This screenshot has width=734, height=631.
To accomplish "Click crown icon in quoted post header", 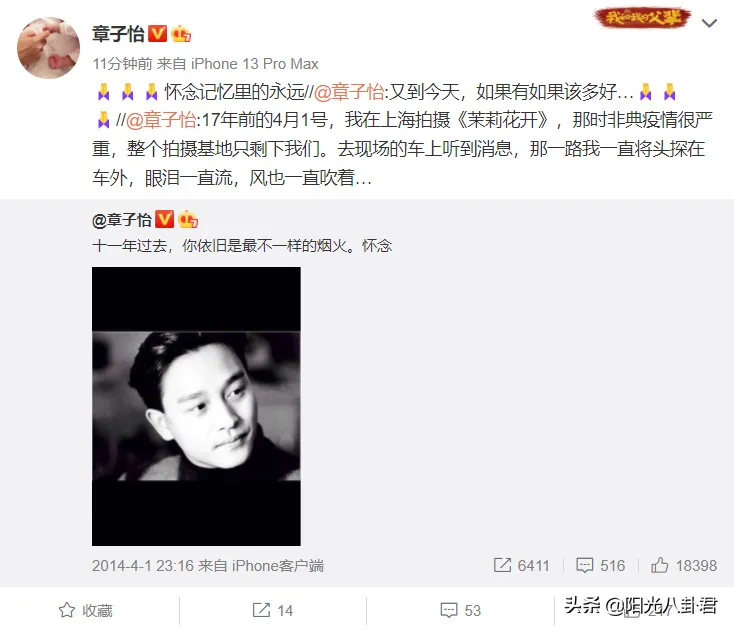I will tap(188, 219).
